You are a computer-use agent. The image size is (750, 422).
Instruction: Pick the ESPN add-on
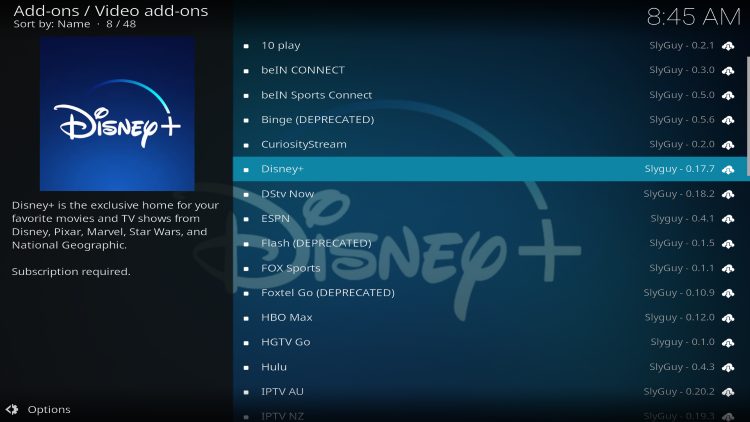pyautogui.click(x=489, y=219)
